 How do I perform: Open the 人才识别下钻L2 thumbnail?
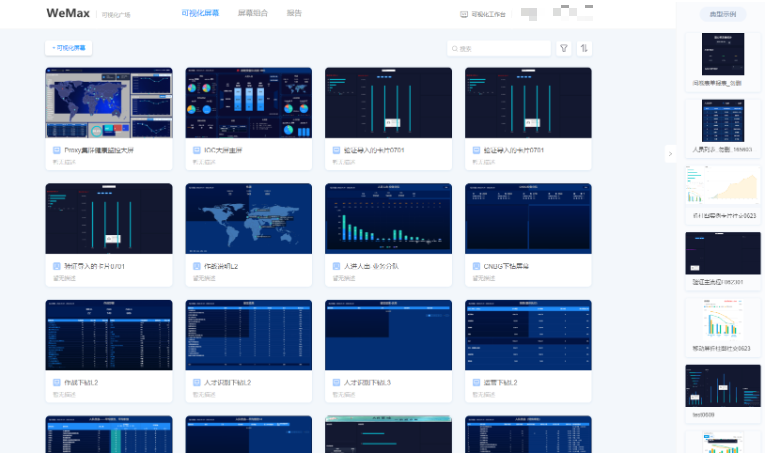[248, 335]
